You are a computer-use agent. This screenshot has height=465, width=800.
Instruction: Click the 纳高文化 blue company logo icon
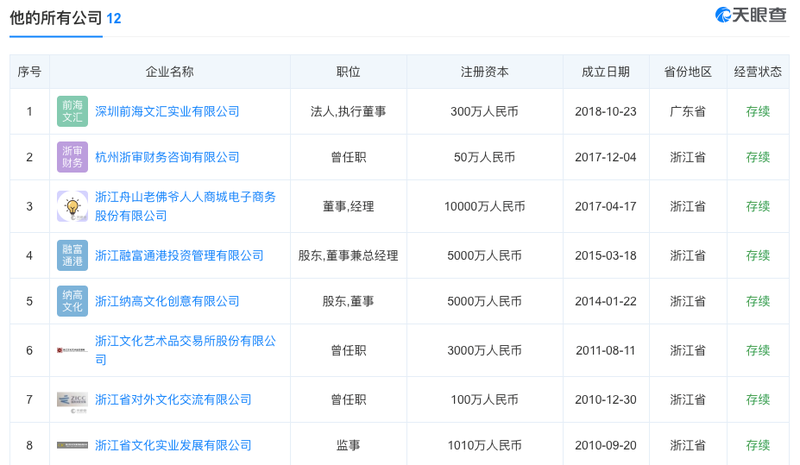pos(72,301)
